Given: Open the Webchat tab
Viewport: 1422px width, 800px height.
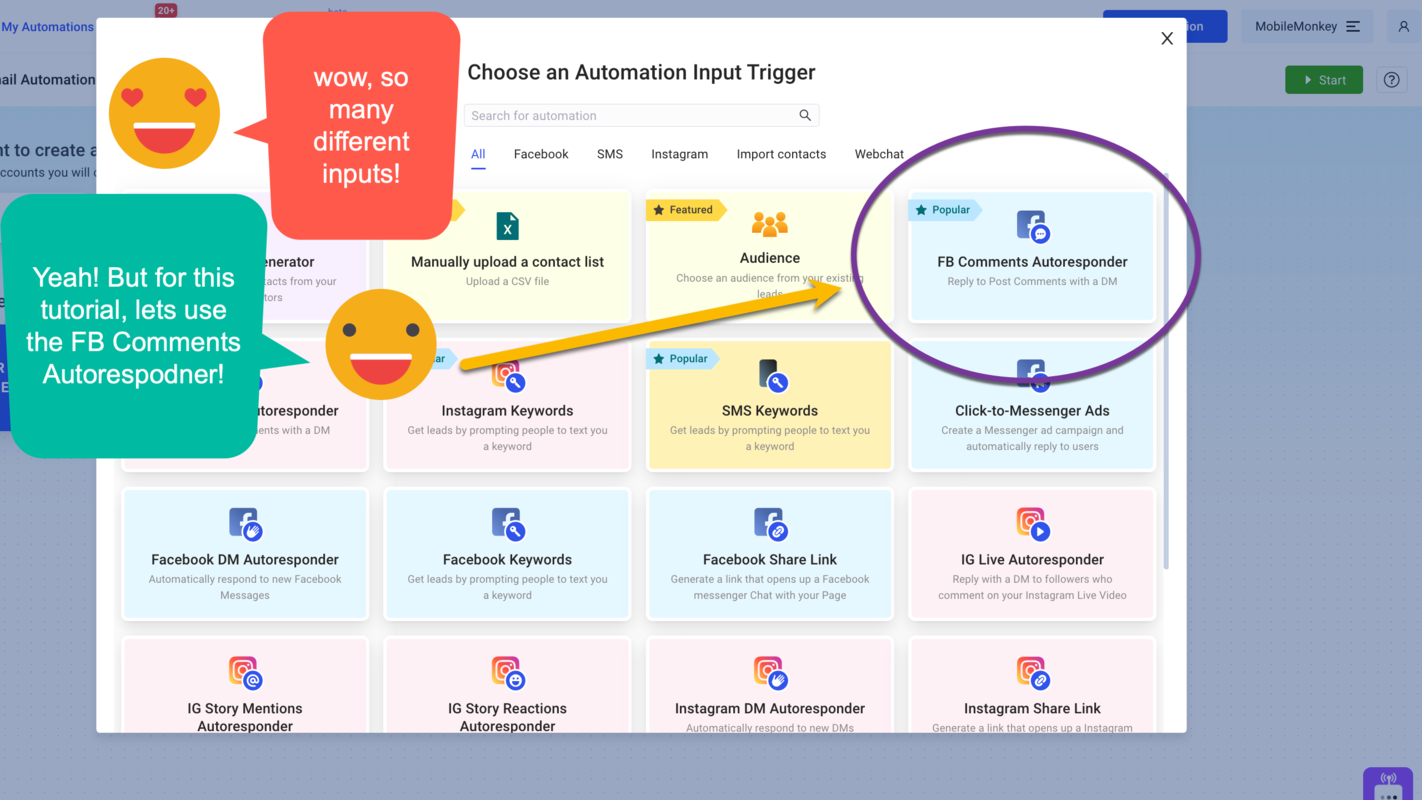Looking at the screenshot, I should pos(879,154).
